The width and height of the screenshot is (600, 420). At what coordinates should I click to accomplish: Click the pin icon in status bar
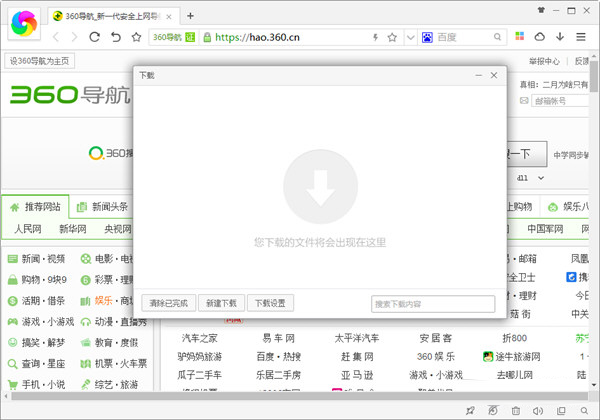click(x=470, y=411)
